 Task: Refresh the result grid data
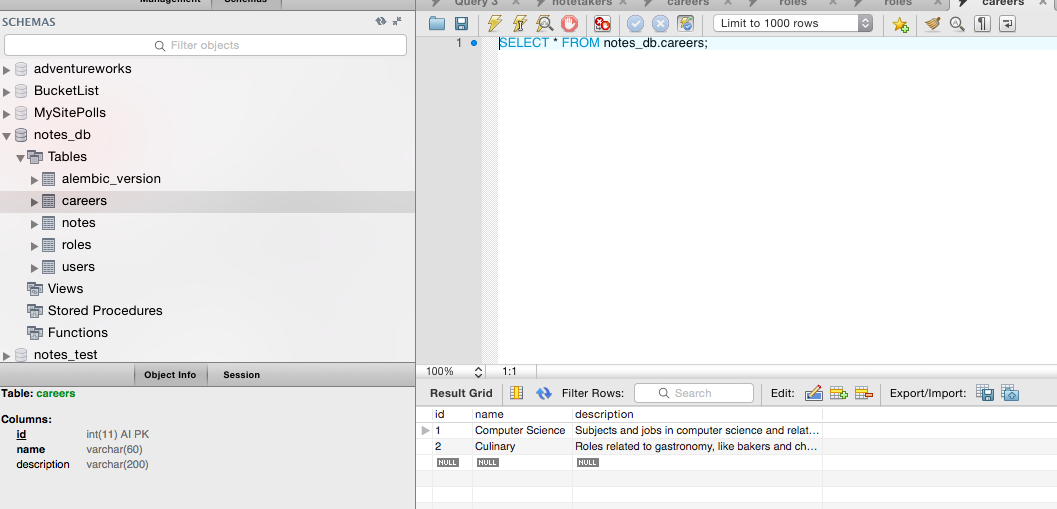(544, 393)
